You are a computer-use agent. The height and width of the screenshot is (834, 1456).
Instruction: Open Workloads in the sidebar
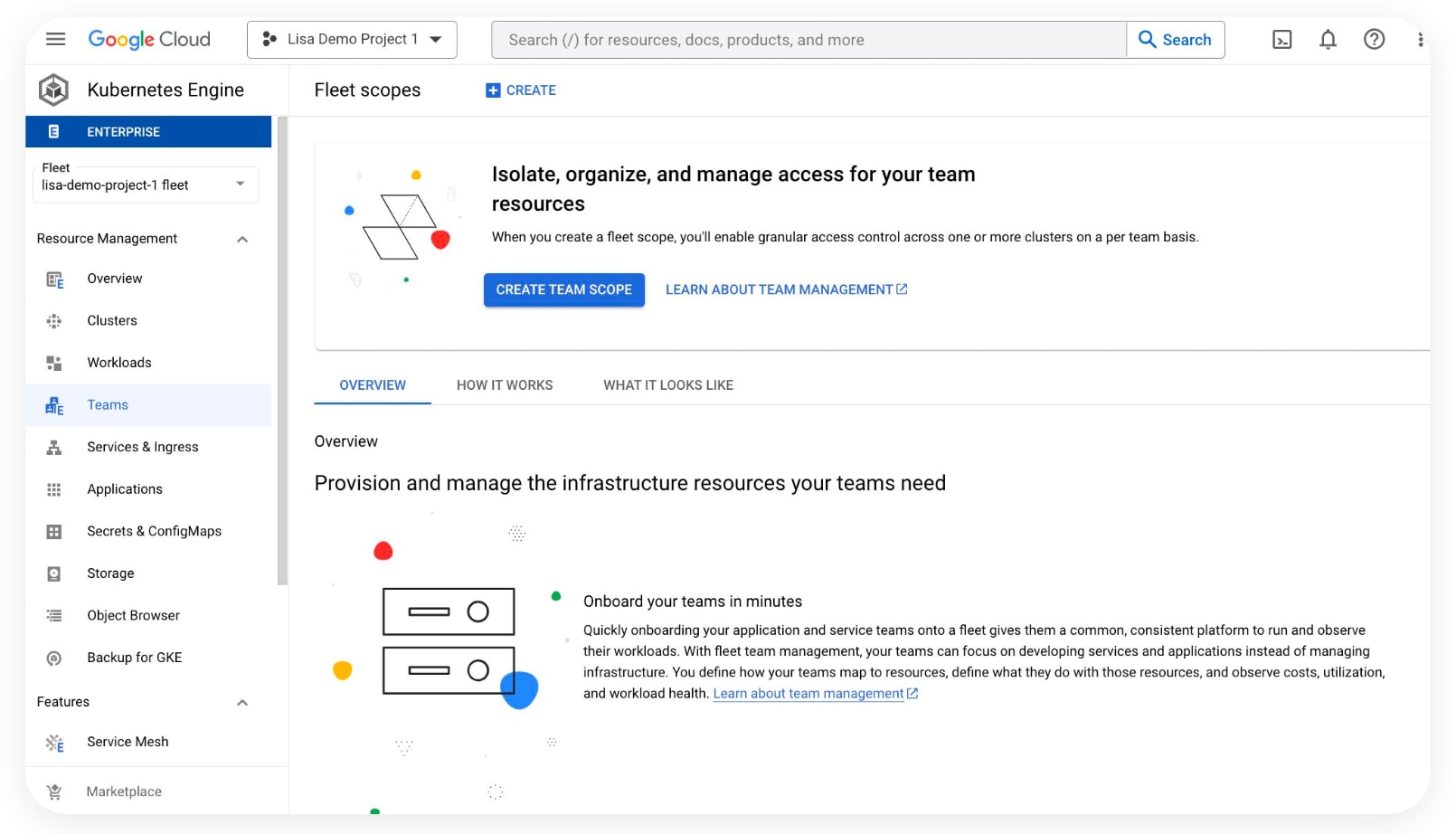tap(148, 363)
